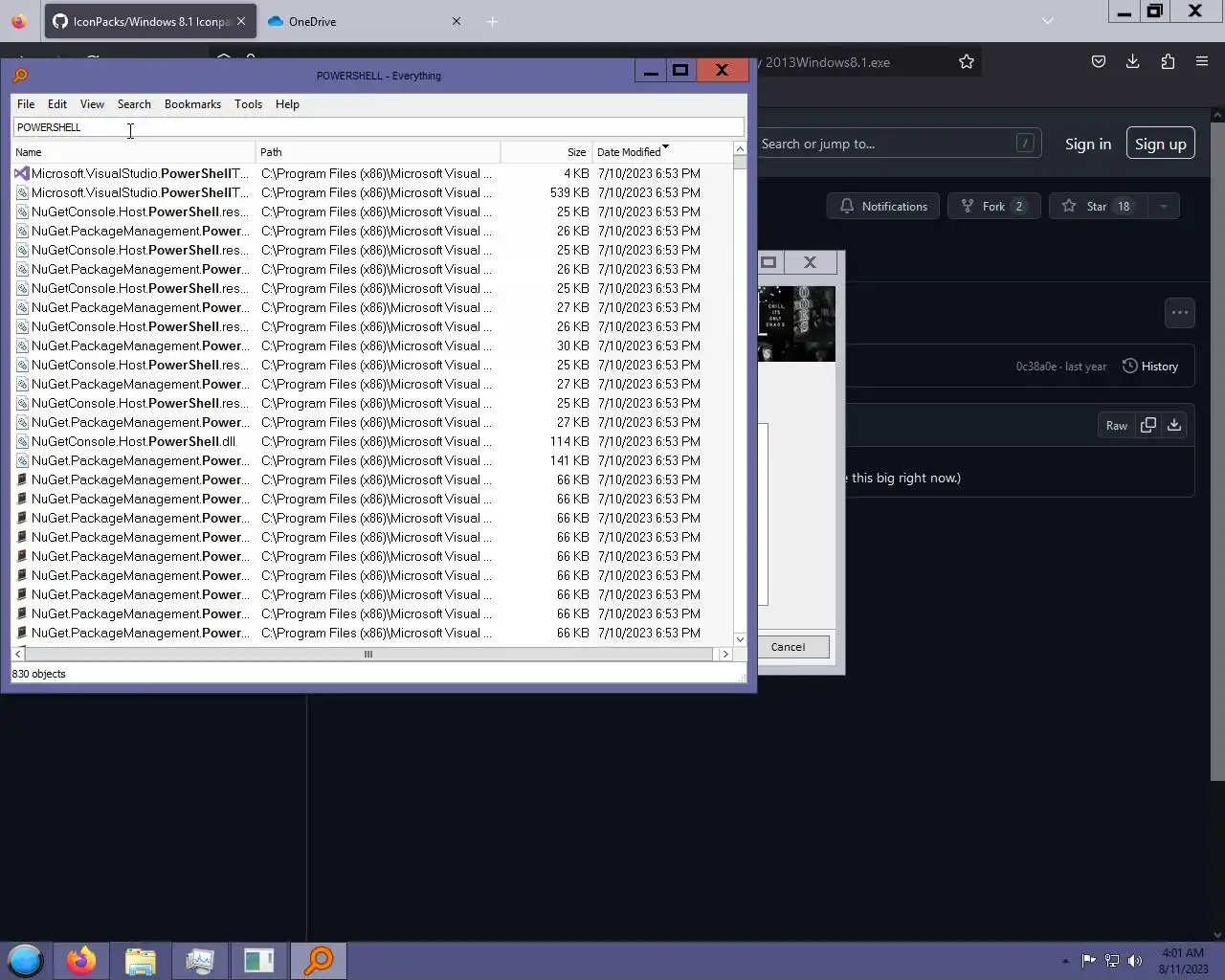1225x980 pixels.
Task: Click the network tray icon
Action: click(x=1112, y=961)
